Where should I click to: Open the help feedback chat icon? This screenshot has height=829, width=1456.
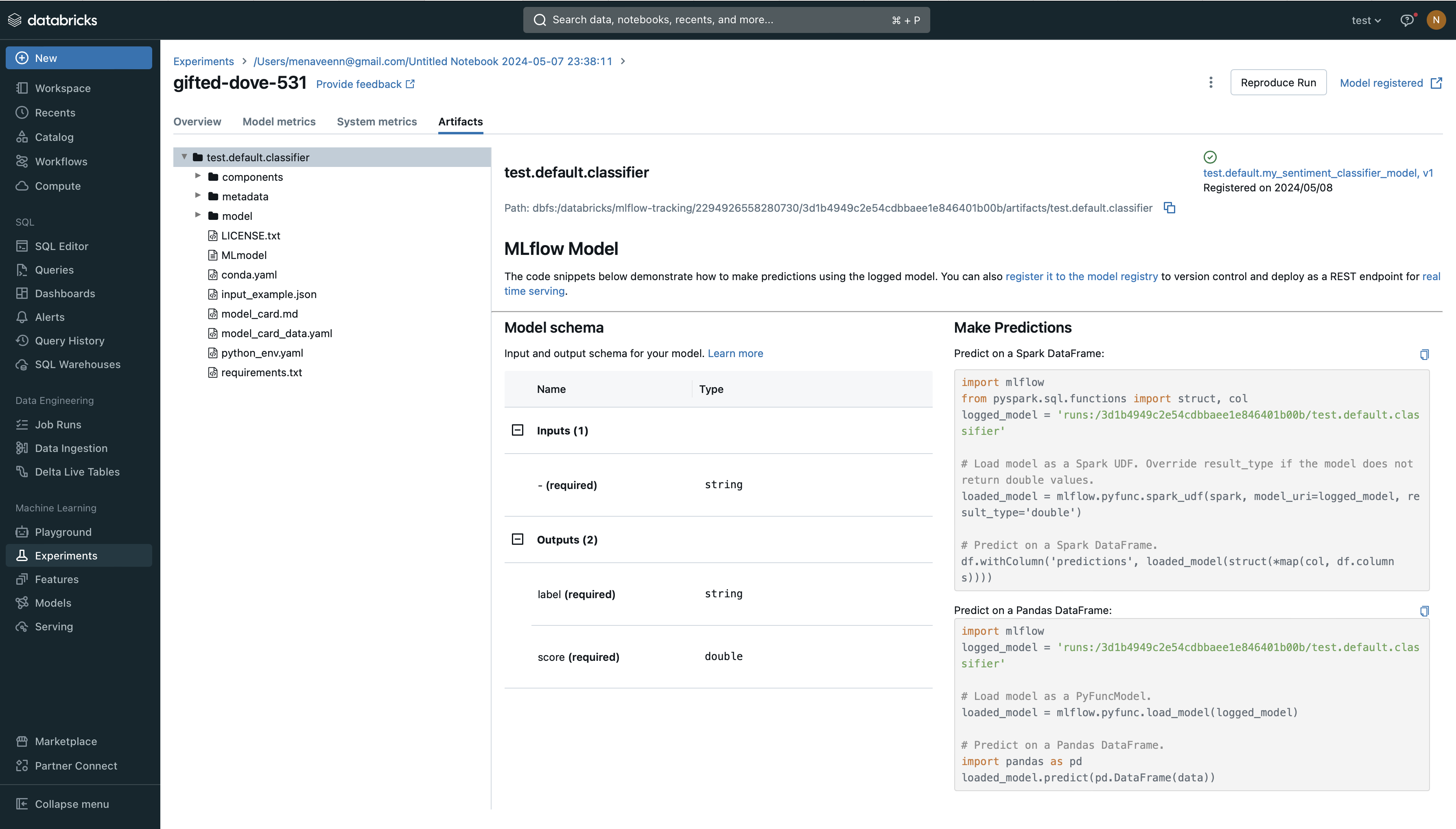tap(1406, 20)
